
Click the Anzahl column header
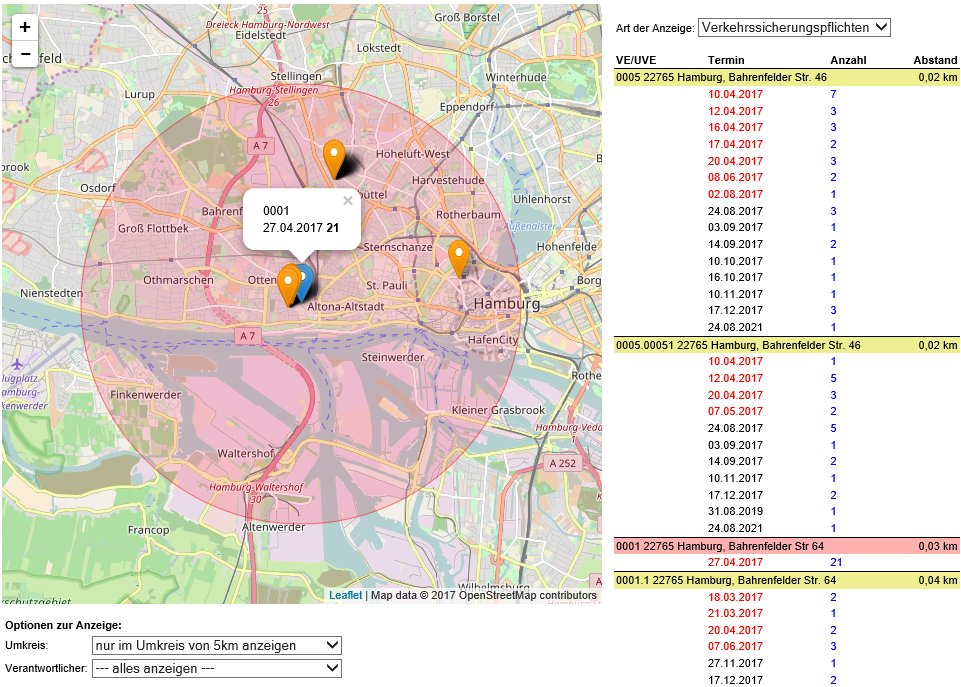pos(848,60)
